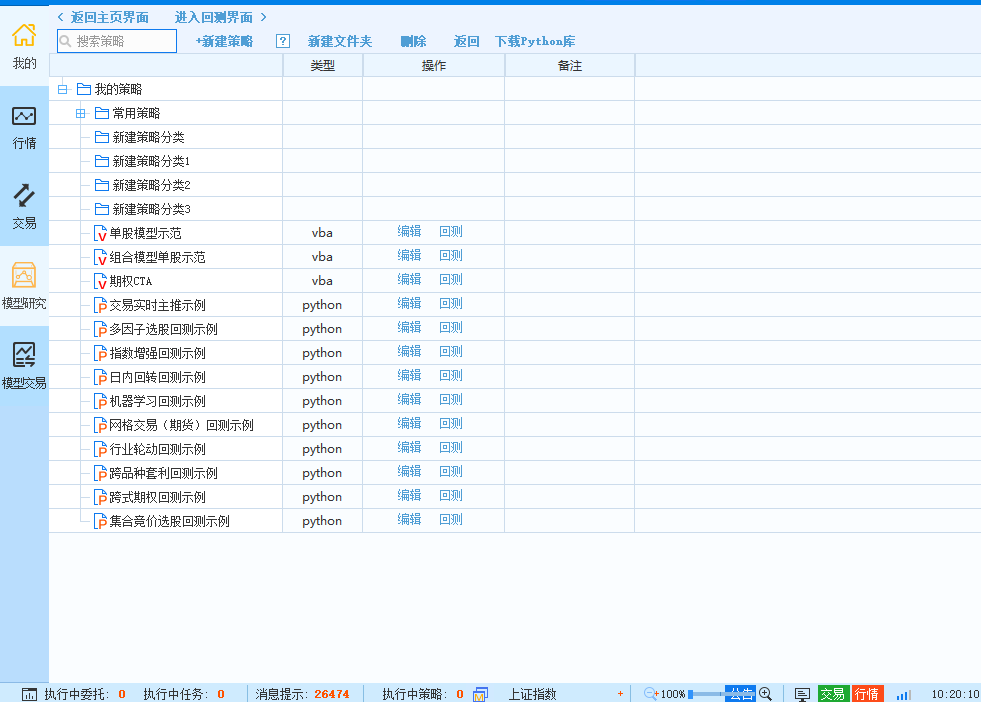
Task: Click the red 行情 status button
Action: click(x=867, y=694)
